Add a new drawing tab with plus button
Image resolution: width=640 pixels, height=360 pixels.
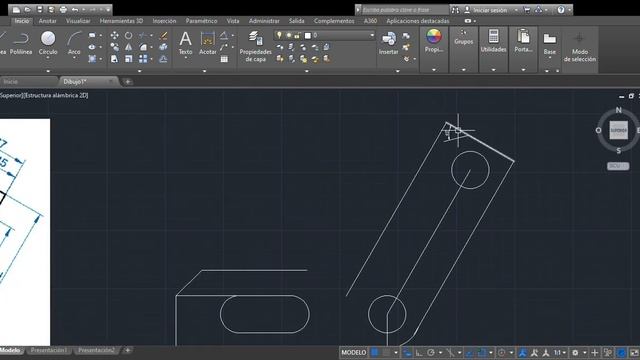click(x=127, y=82)
